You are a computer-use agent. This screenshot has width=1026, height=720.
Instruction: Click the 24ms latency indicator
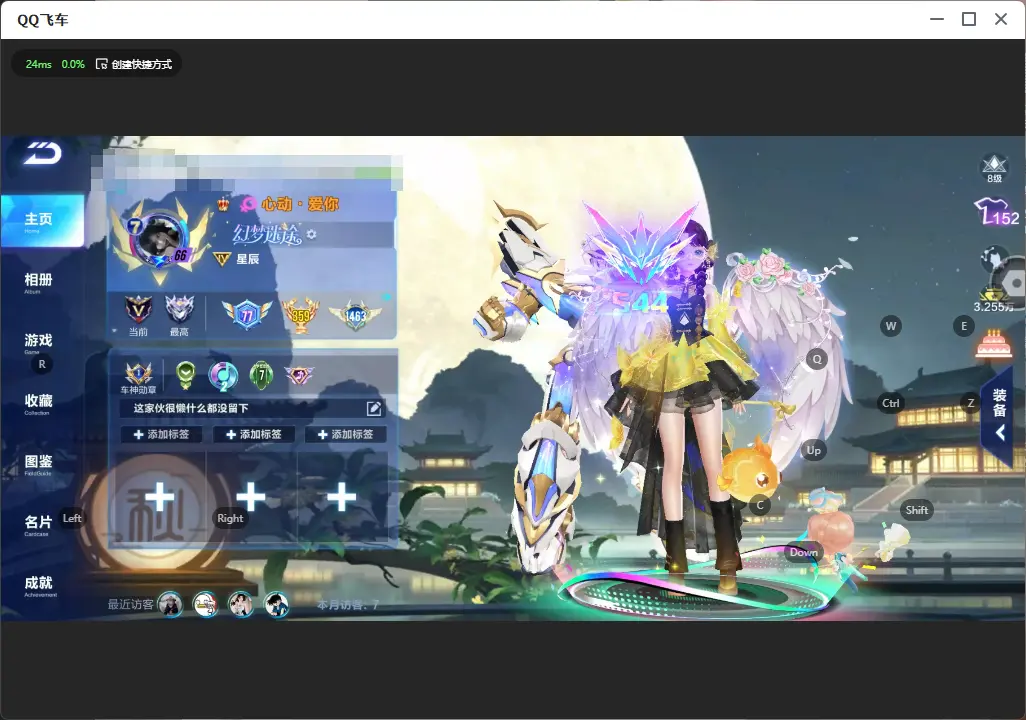tap(39, 64)
